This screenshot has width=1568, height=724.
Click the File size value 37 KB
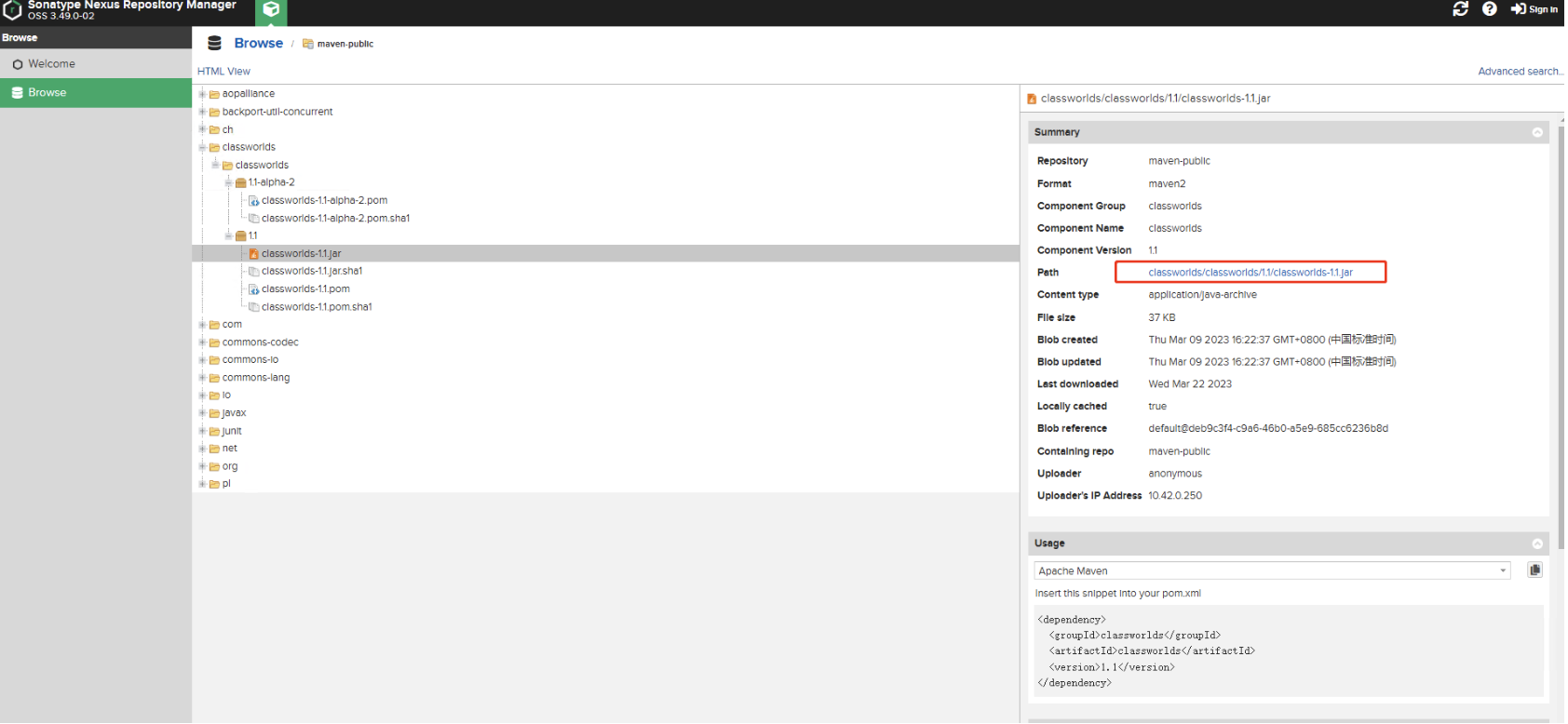[1162, 317]
